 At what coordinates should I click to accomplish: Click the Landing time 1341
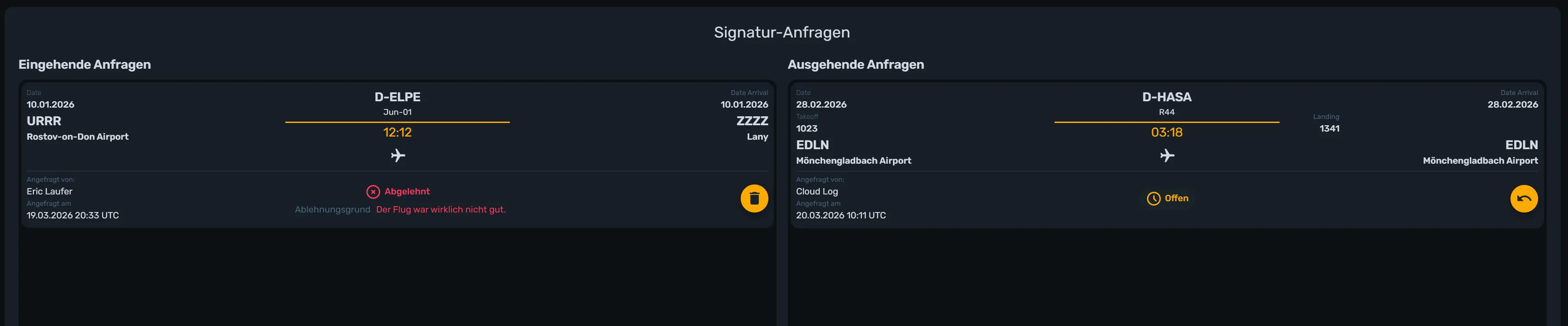pyautogui.click(x=1329, y=128)
